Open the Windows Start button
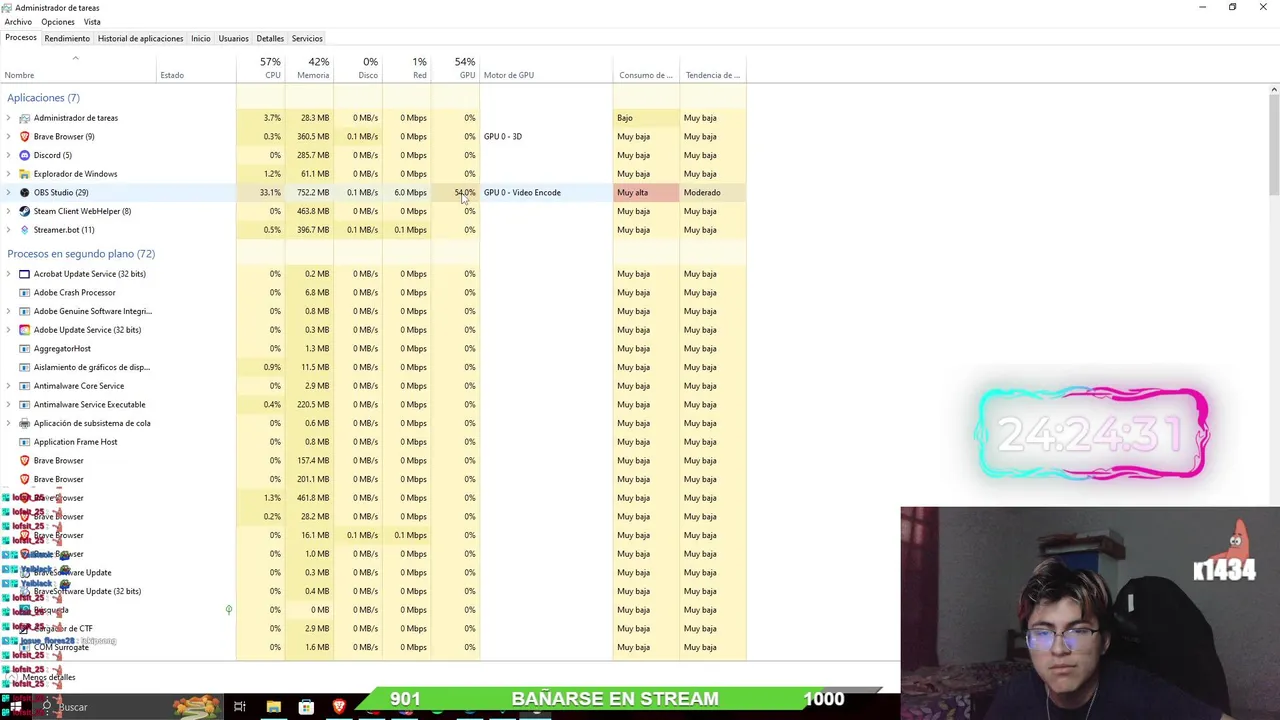 click(x=16, y=707)
